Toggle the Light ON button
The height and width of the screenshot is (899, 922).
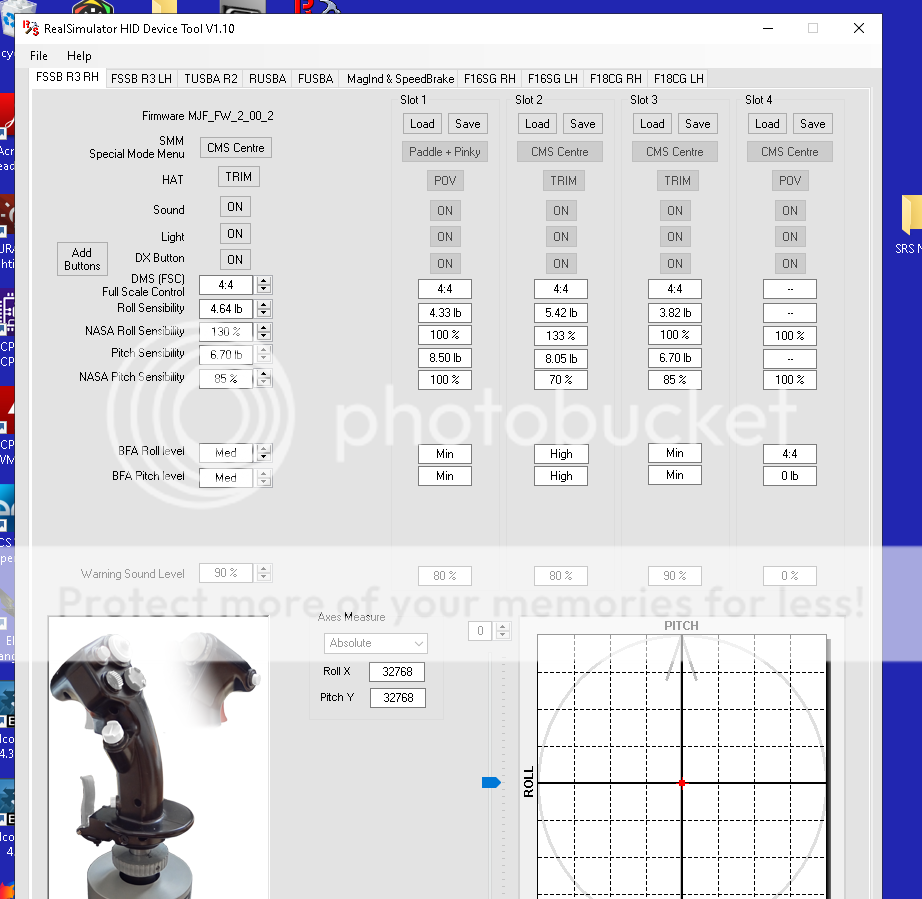(235, 234)
